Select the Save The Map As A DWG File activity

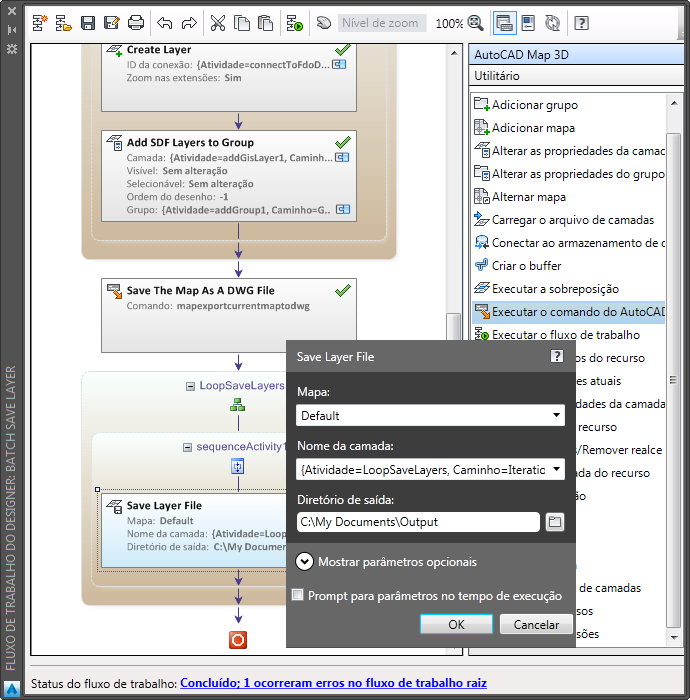pos(229,315)
